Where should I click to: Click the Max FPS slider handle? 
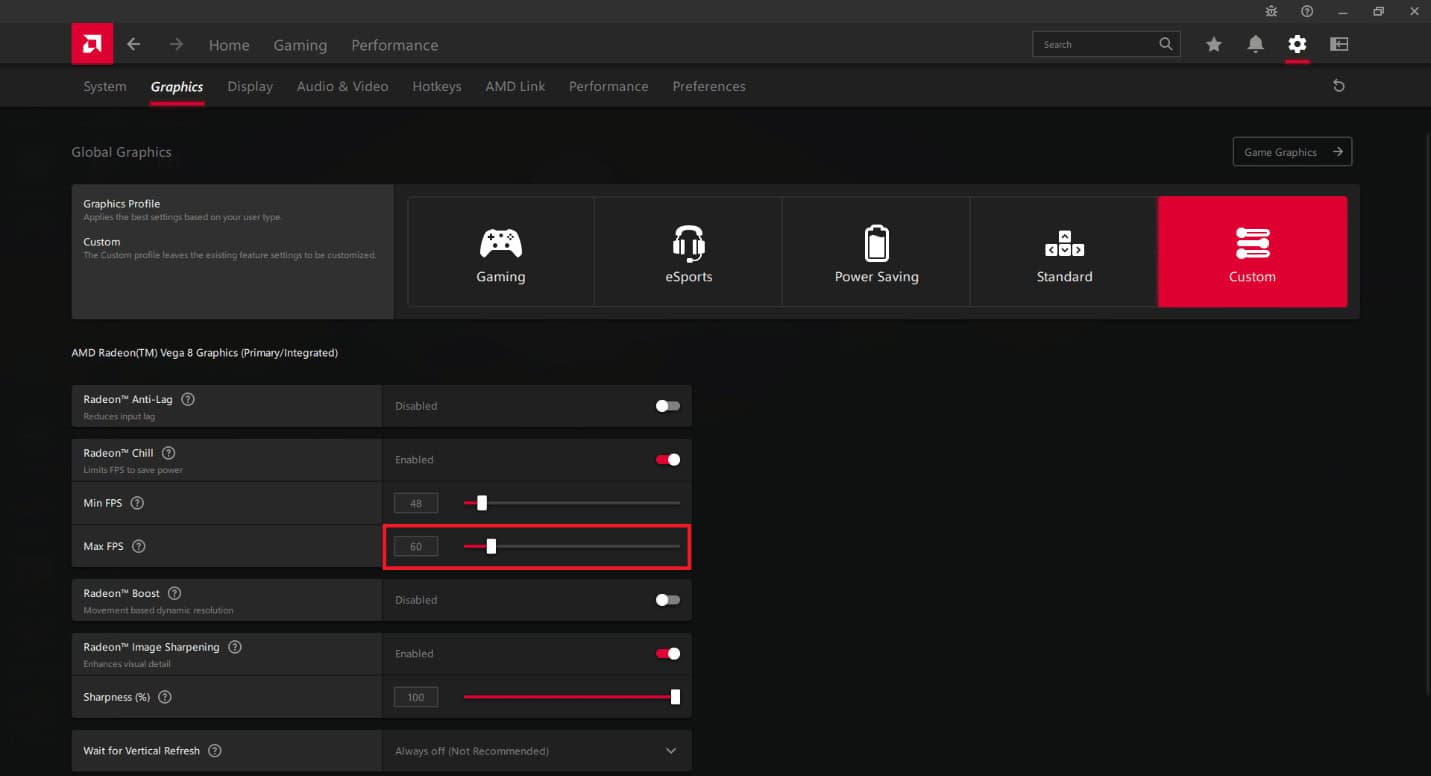pos(491,546)
